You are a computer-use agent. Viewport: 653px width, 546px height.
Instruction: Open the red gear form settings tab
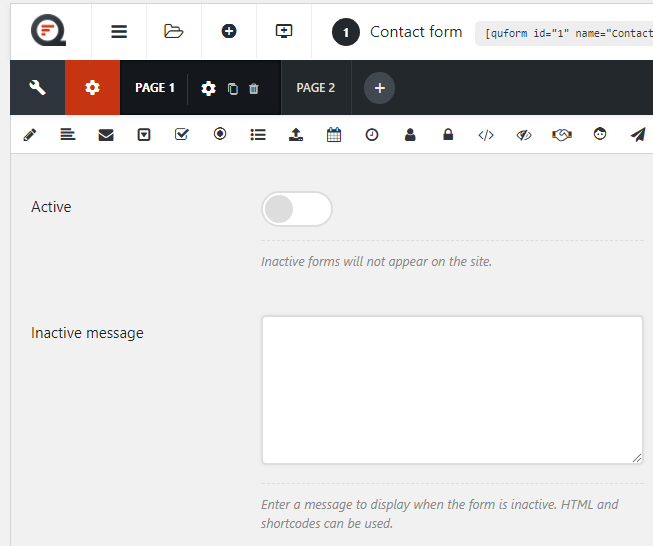tap(92, 87)
